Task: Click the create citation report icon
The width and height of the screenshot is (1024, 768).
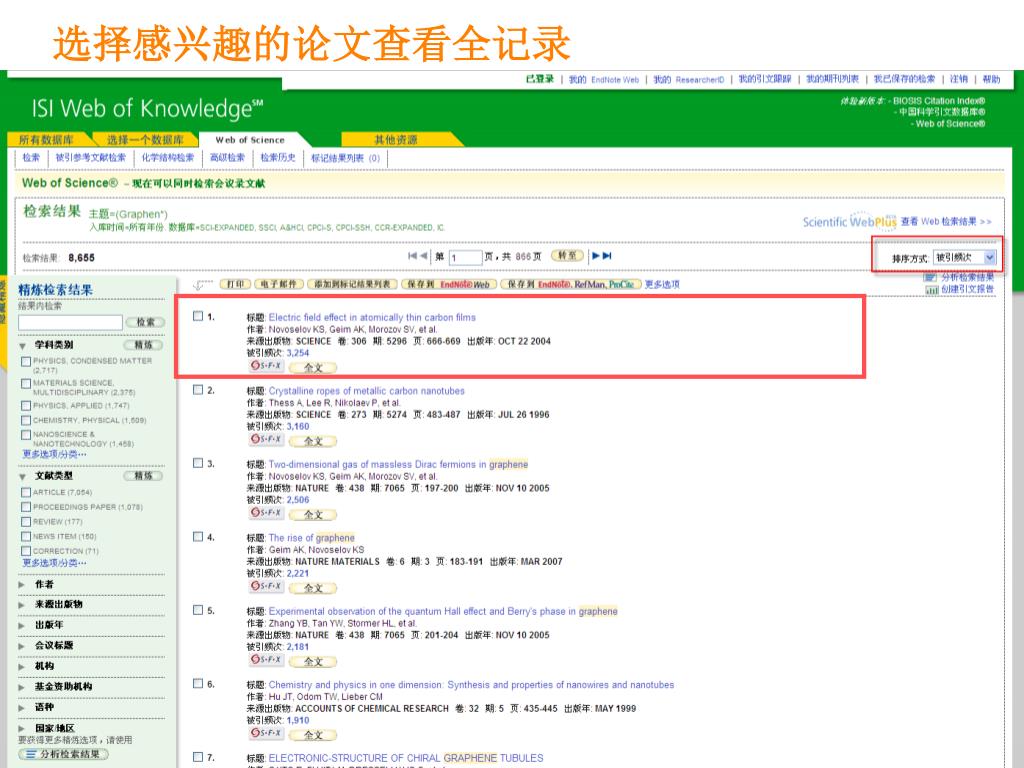Action: pos(932,289)
